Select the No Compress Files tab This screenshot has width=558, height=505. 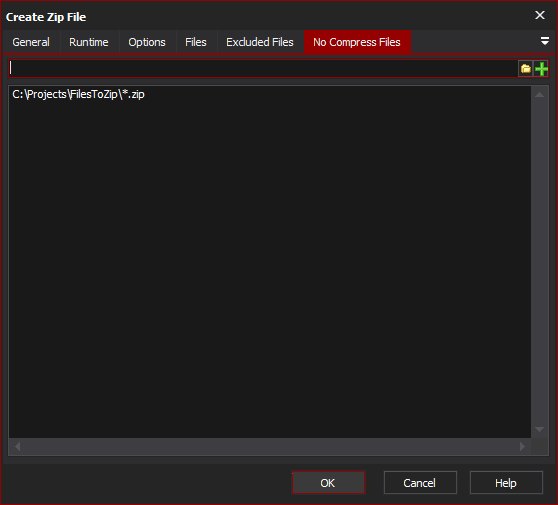coord(357,42)
